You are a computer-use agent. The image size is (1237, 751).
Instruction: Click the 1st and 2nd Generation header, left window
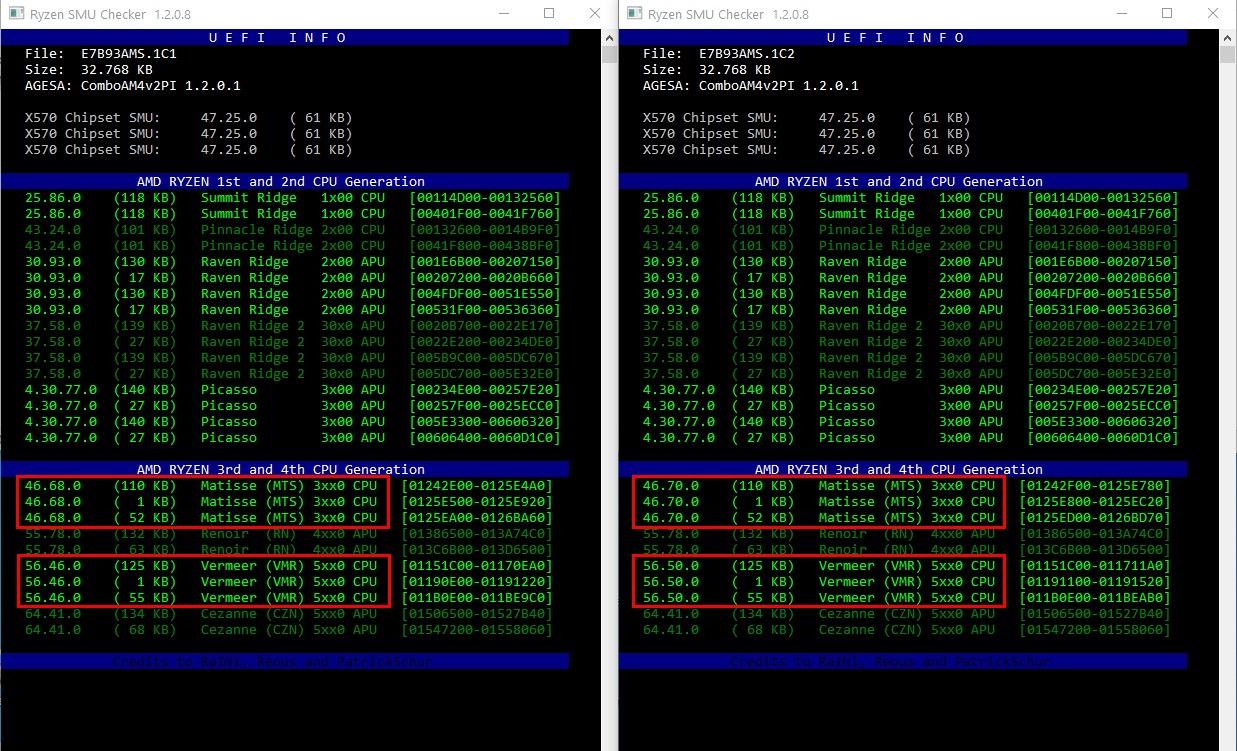(x=285, y=181)
